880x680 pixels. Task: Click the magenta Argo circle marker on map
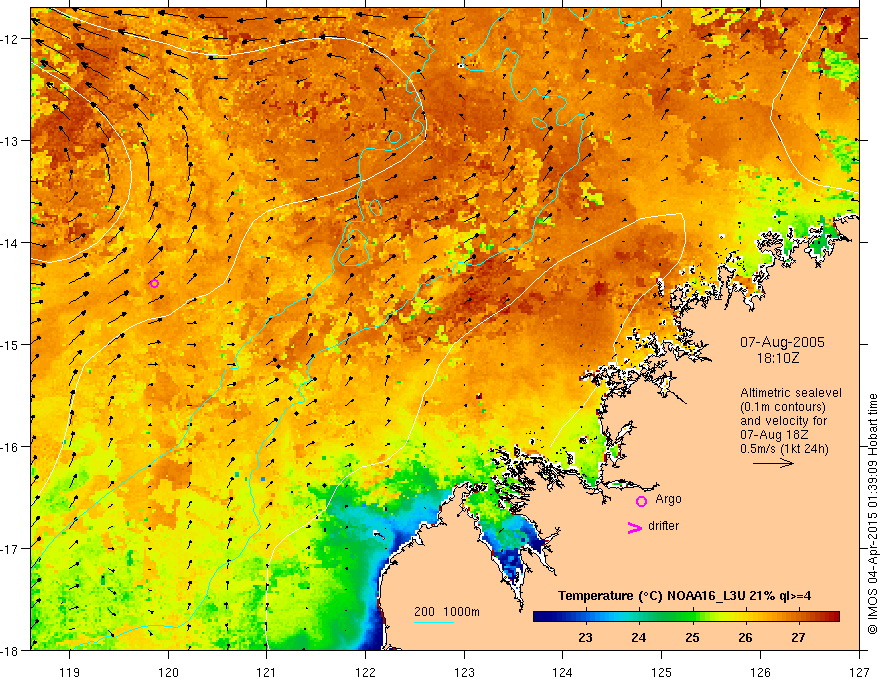tap(154, 283)
